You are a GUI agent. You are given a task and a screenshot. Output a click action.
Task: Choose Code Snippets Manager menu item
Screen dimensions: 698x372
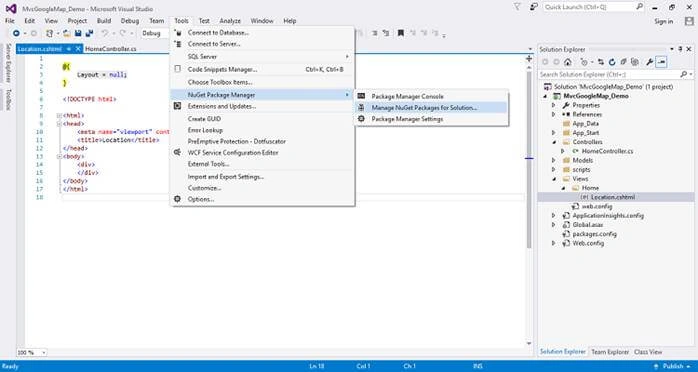click(262, 69)
